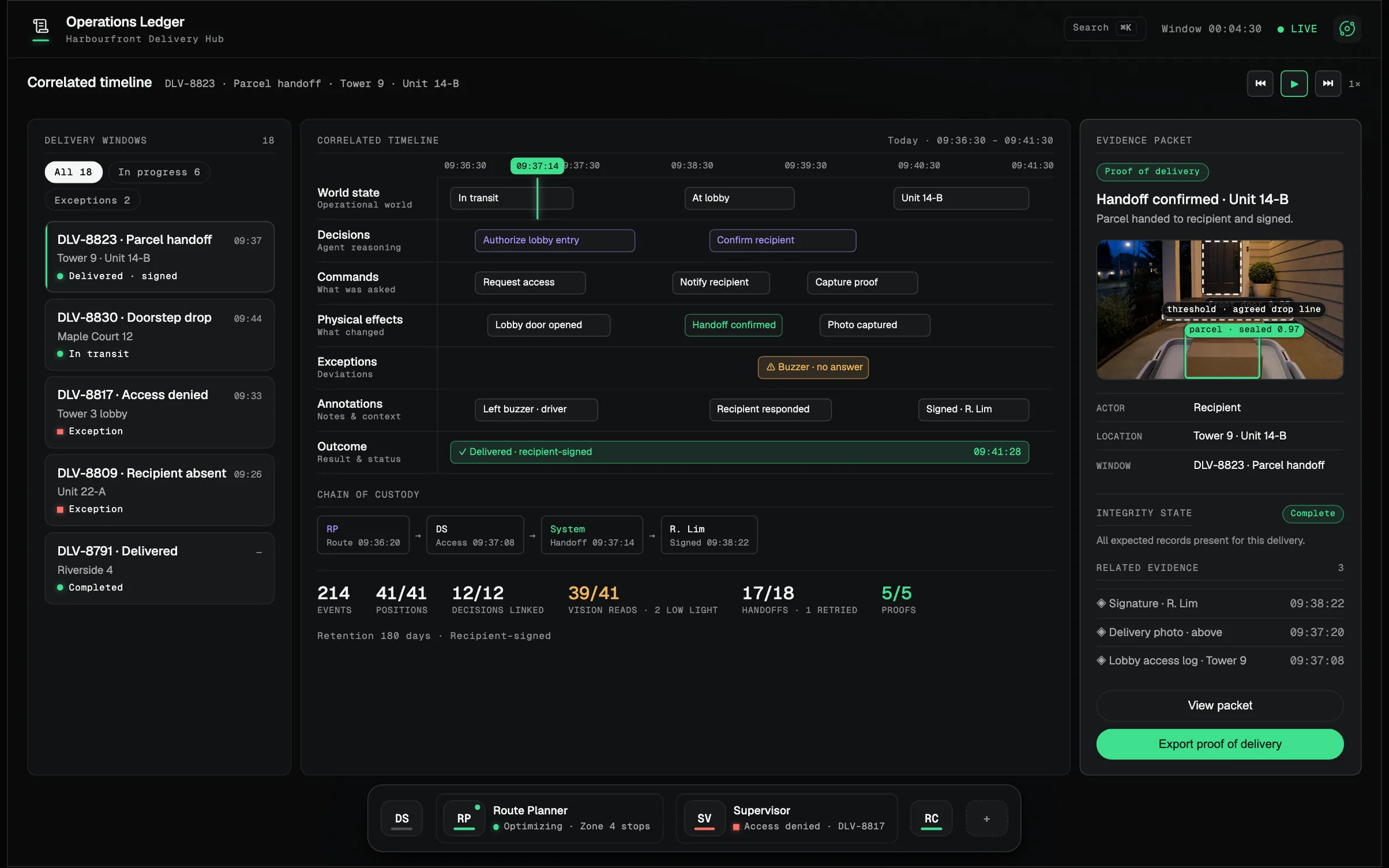Open Lobby access log Tower 9 item
The height and width of the screenshot is (868, 1389).
pos(1219,661)
